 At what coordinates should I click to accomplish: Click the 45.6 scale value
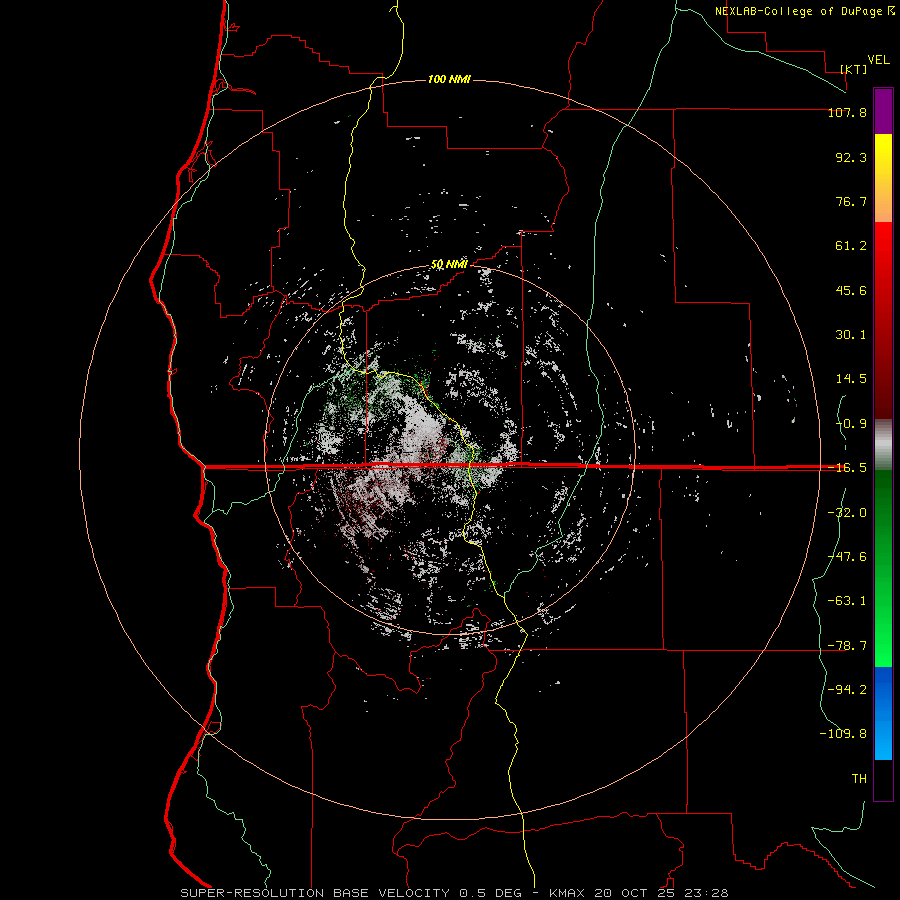click(851, 290)
